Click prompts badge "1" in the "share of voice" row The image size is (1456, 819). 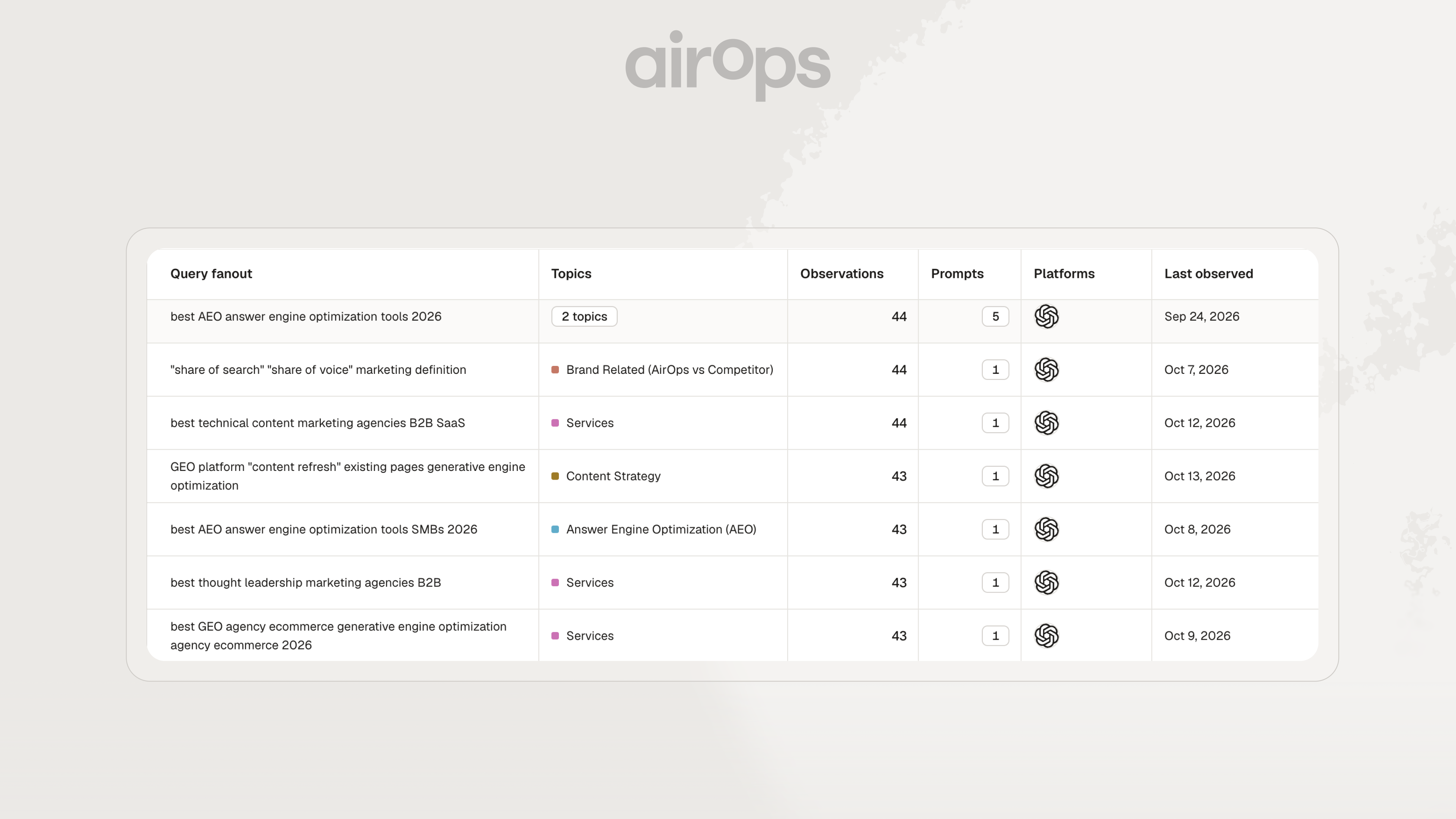pyautogui.click(x=995, y=370)
